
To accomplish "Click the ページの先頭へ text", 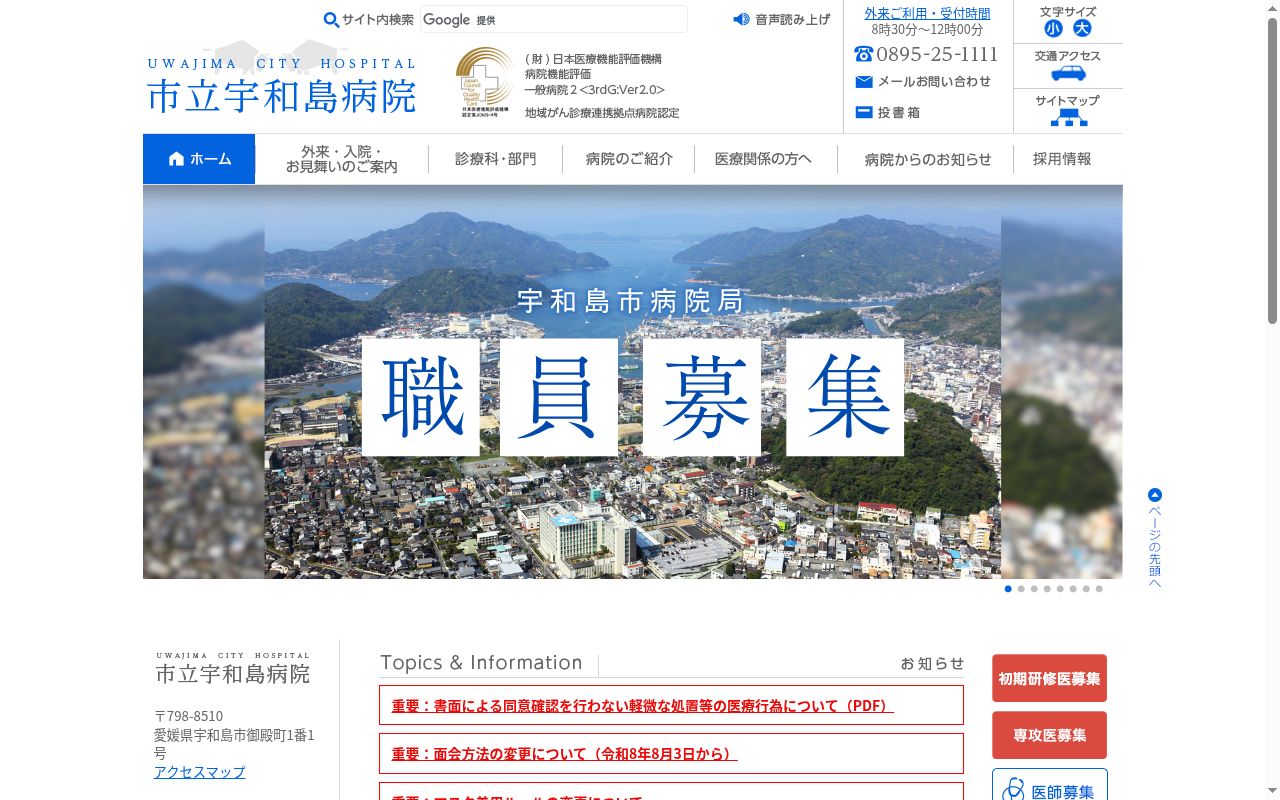I will coord(1155,547).
